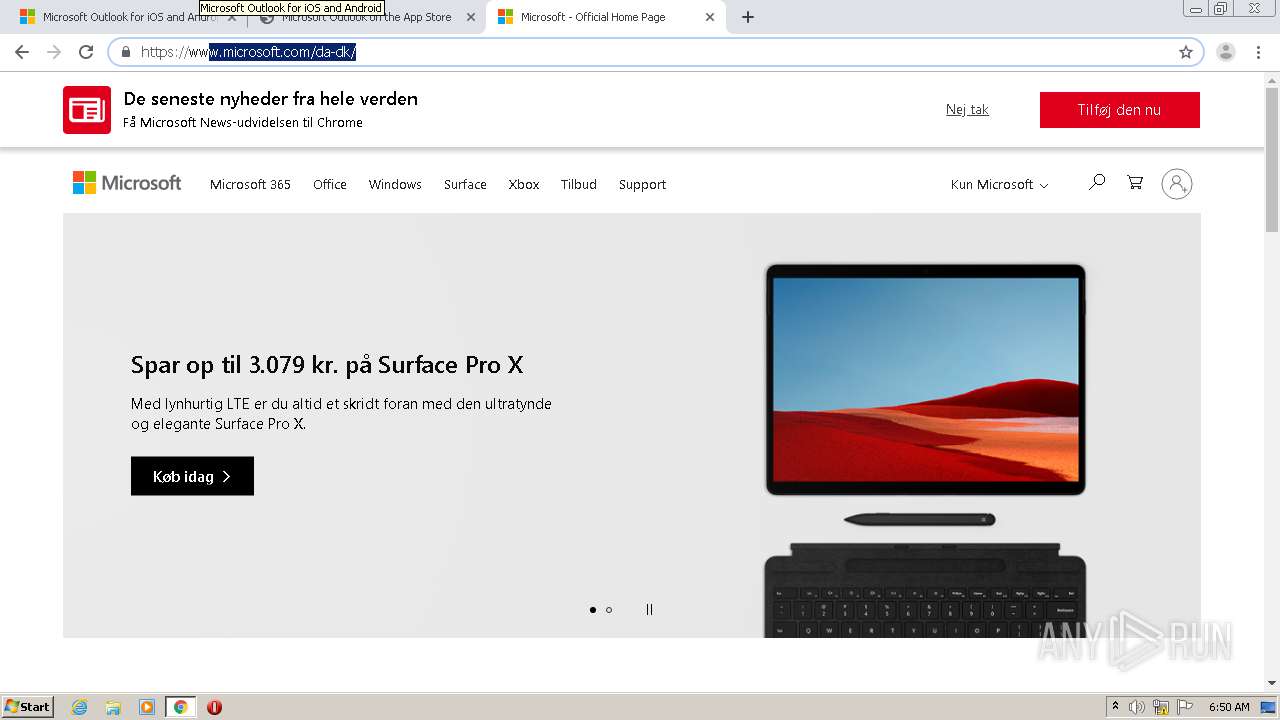The width and height of the screenshot is (1280, 720).
Task: Open the Chrome profile avatar icon
Action: 1226,52
